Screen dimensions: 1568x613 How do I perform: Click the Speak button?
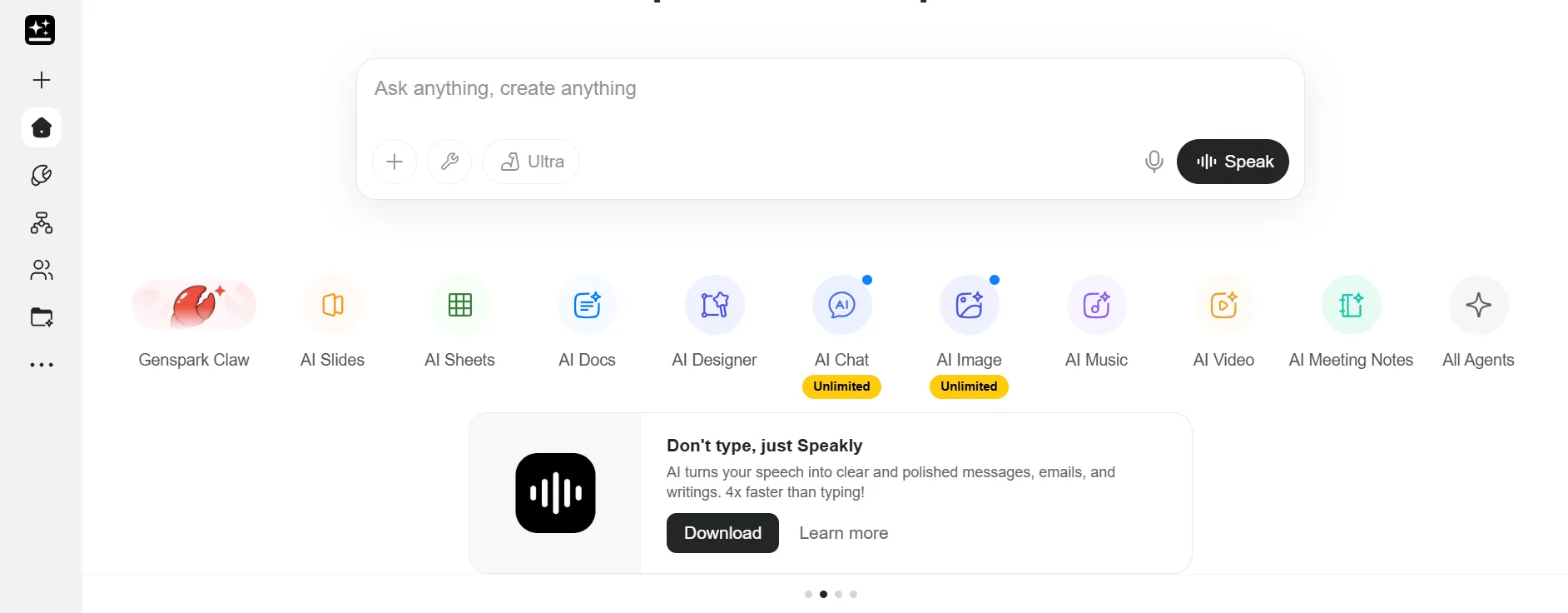1233,162
